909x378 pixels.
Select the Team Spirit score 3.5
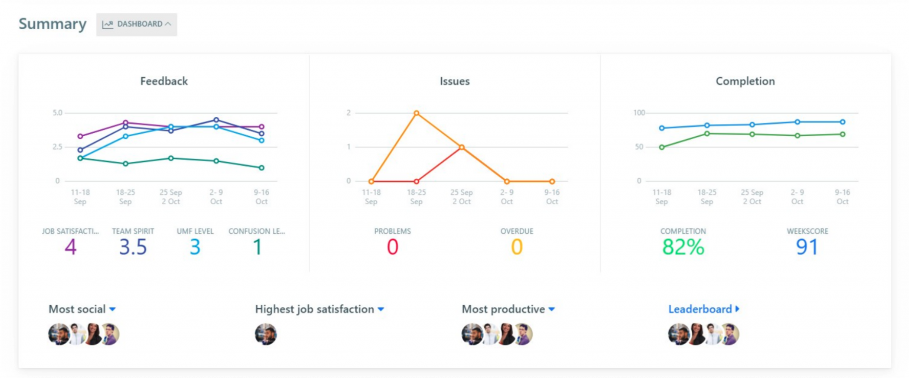click(x=133, y=248)
